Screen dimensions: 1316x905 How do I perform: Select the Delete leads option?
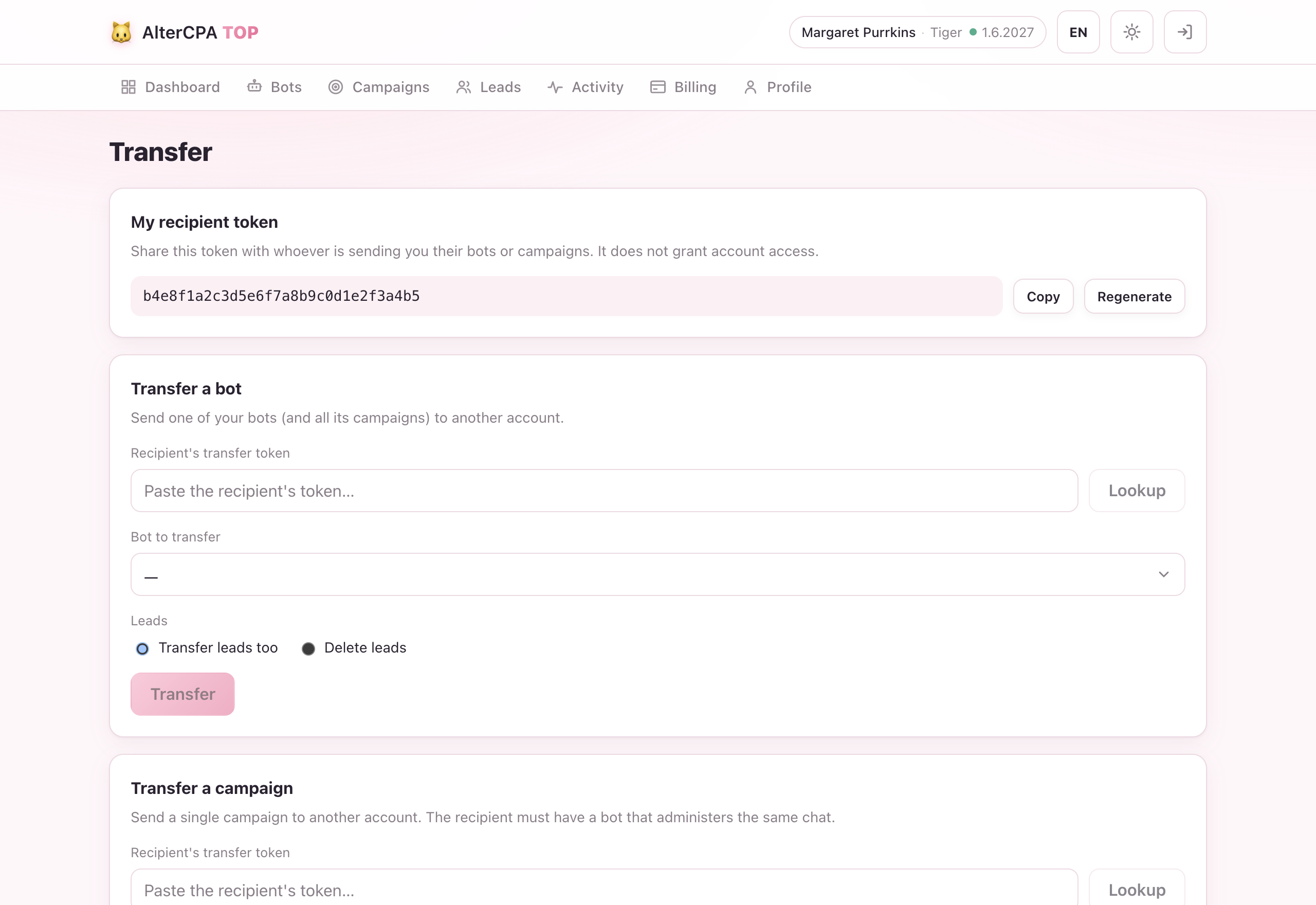308,648
